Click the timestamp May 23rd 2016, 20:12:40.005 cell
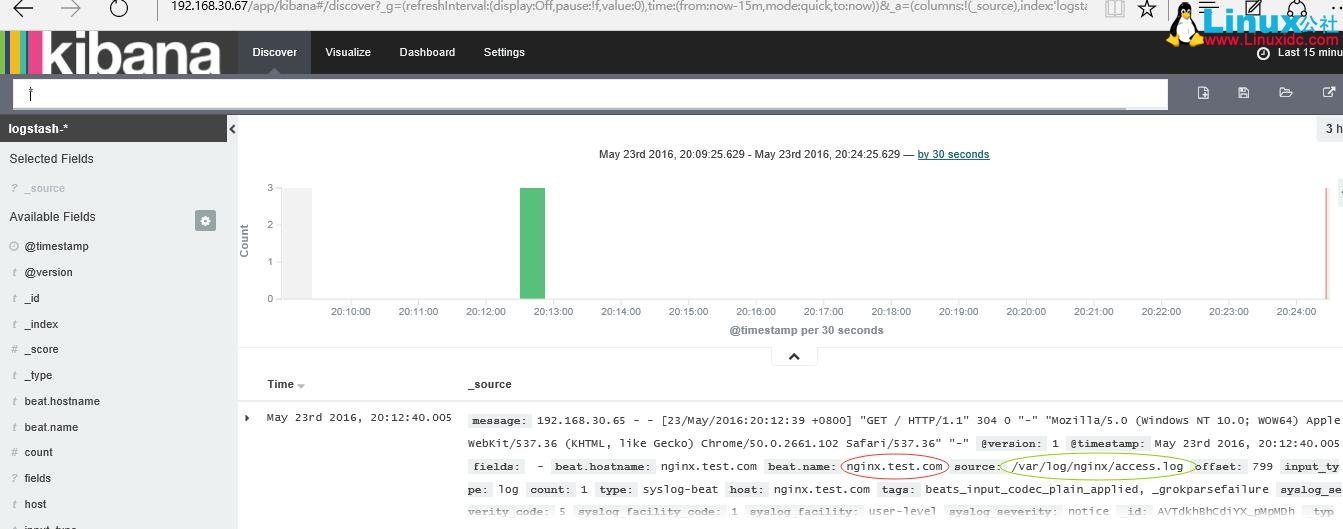The width and height of the screenshot is (1343, 529). [359, 418]
